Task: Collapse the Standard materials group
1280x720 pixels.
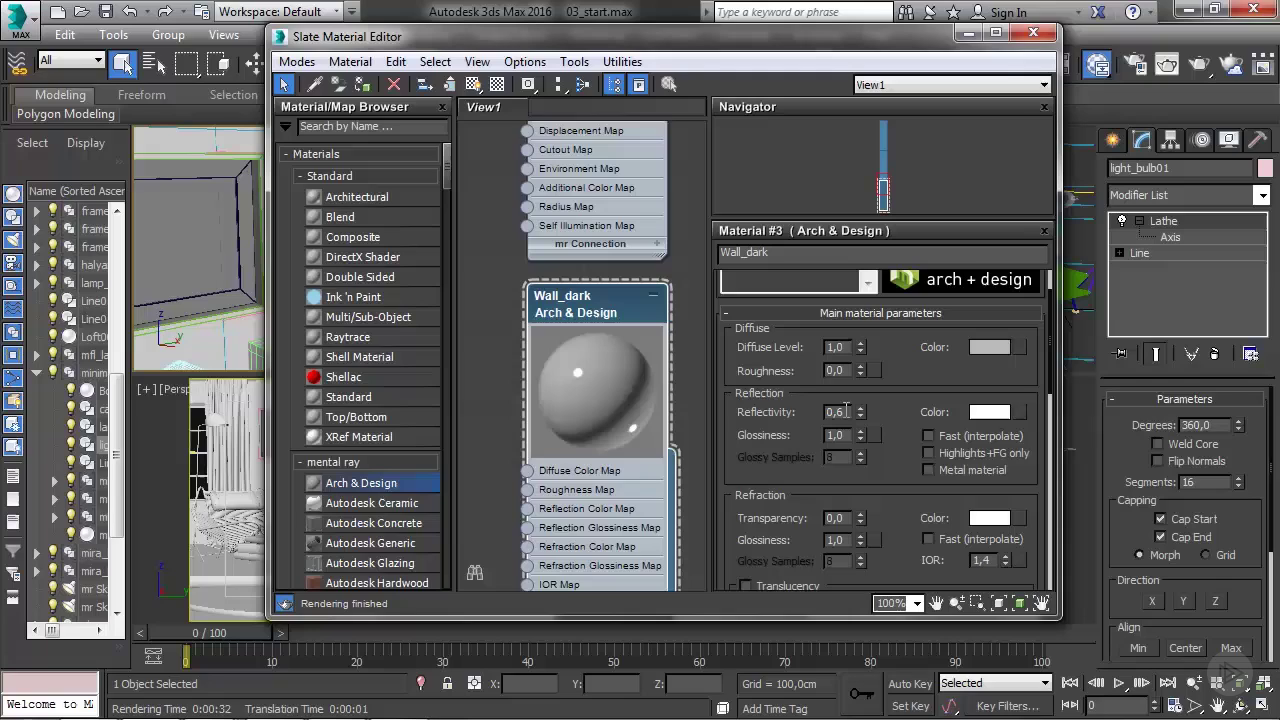Action: tap(300, 176)
